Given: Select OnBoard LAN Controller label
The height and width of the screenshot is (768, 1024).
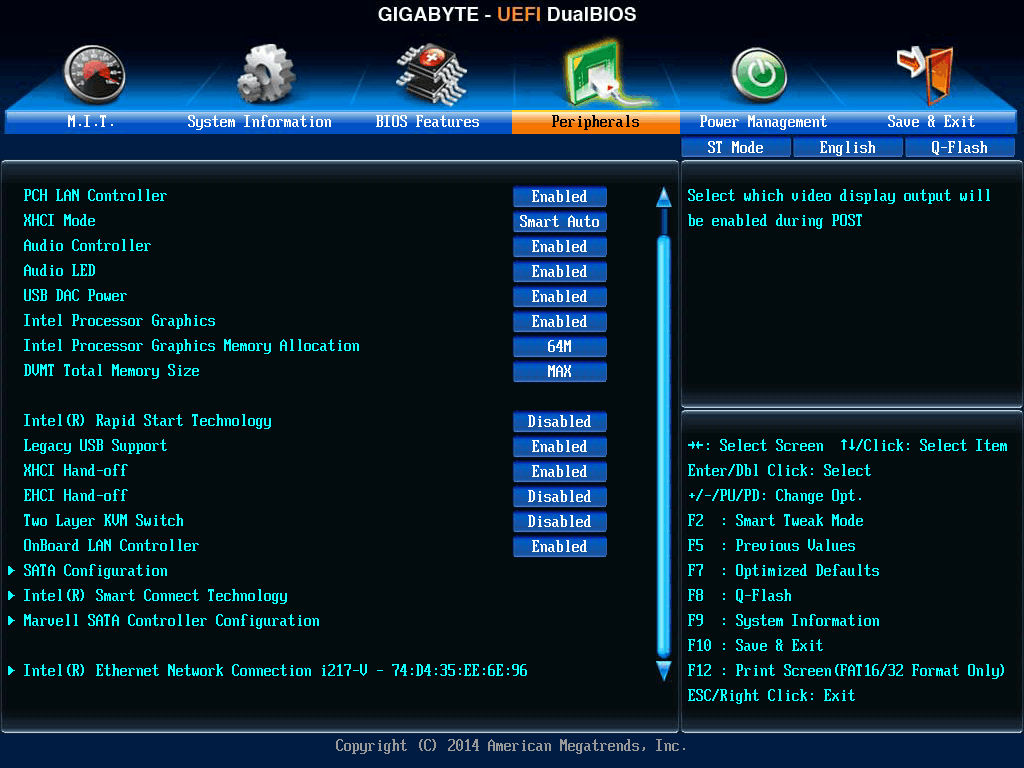Looking at the screenshot, I should 111,546.
